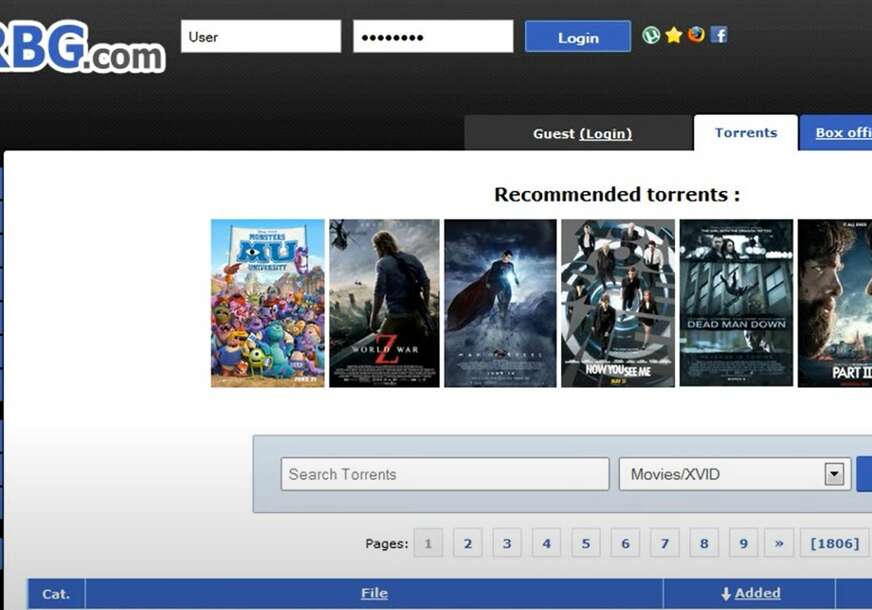Viewport: 872px width, 610px height.
Task: Go to page 3
Action: pos(507,543)
